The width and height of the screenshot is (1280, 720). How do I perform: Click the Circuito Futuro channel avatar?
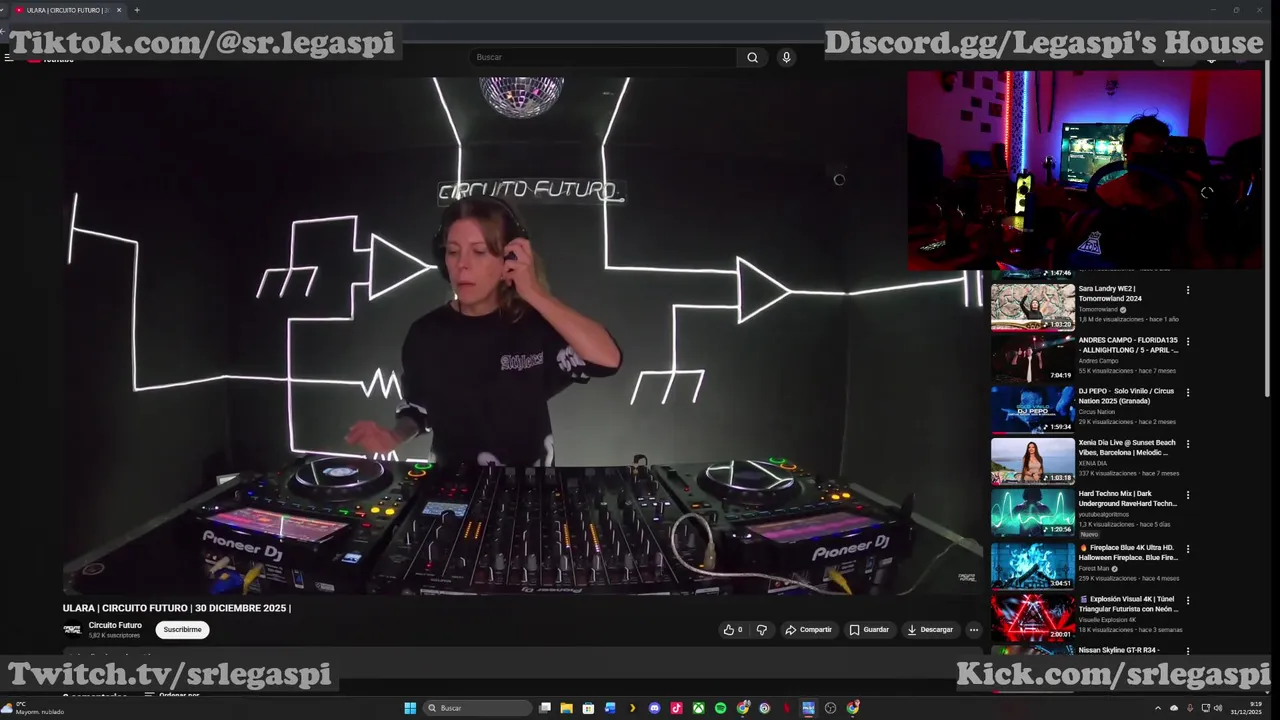(72, 629)
